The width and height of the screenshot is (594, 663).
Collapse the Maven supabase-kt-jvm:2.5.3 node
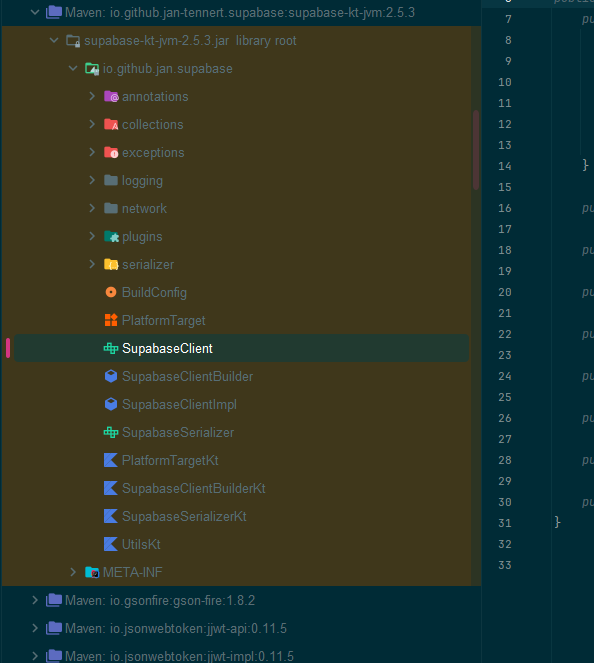(x=35, y=12)
